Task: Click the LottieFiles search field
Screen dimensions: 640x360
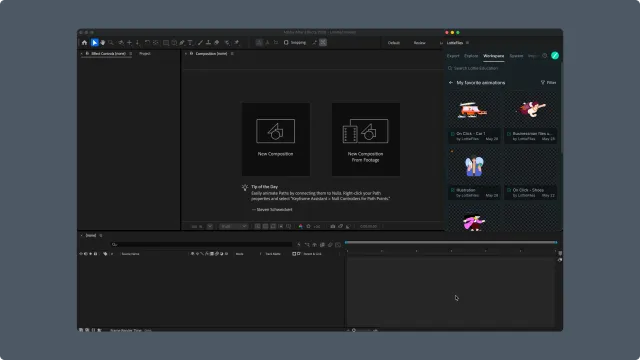Action: point(502,68)
